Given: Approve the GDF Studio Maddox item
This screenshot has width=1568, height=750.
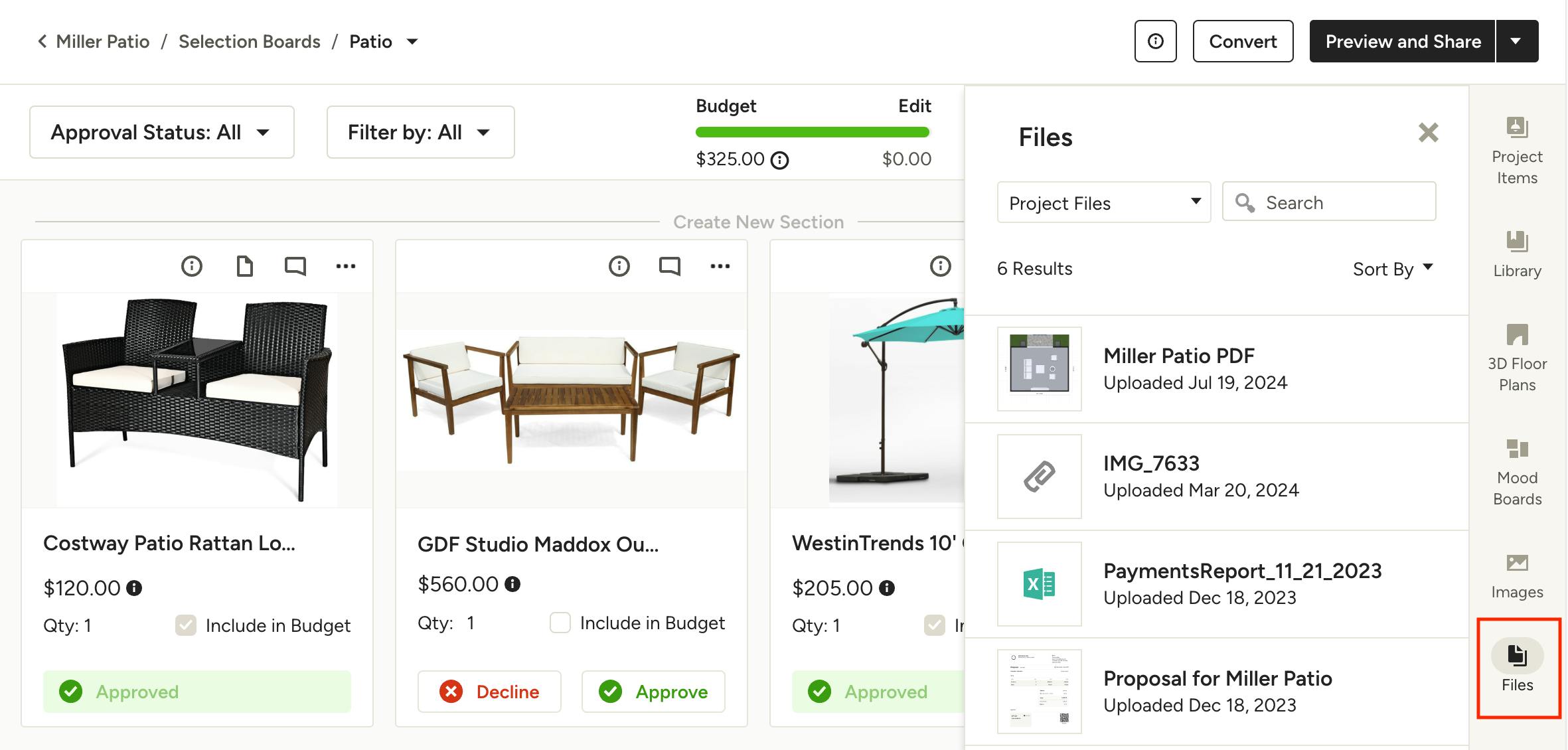Looking at the screenshot, I should (653, 692).
